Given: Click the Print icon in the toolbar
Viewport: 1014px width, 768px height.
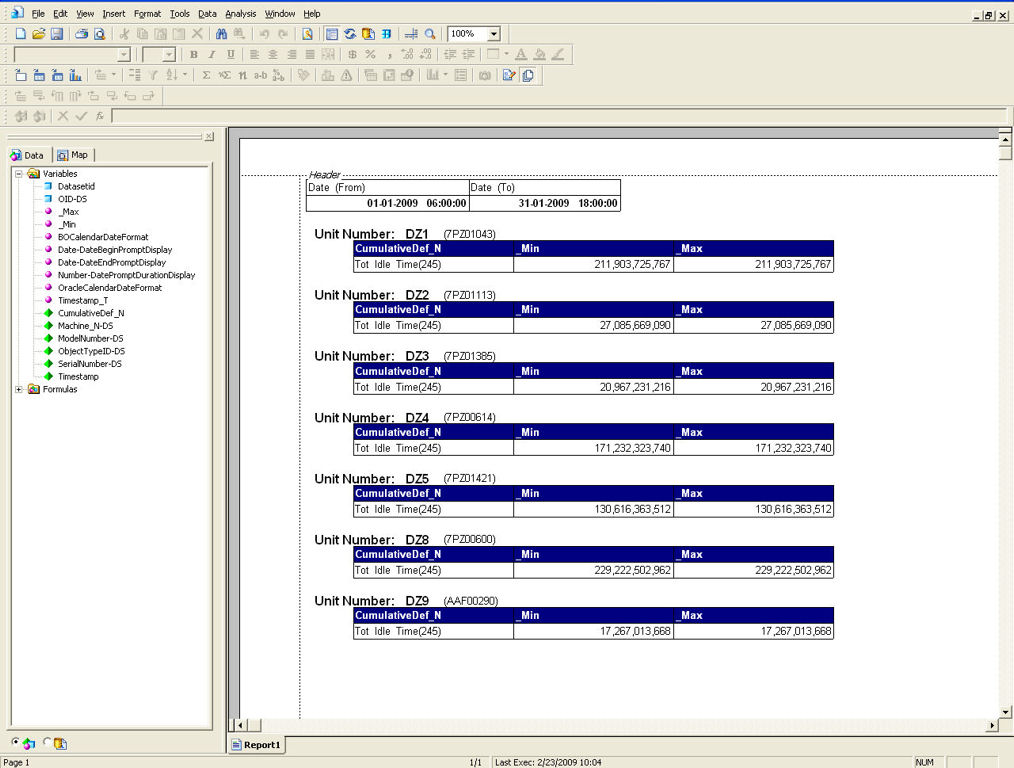Looking at the screenshot, I should pos(83,33).
